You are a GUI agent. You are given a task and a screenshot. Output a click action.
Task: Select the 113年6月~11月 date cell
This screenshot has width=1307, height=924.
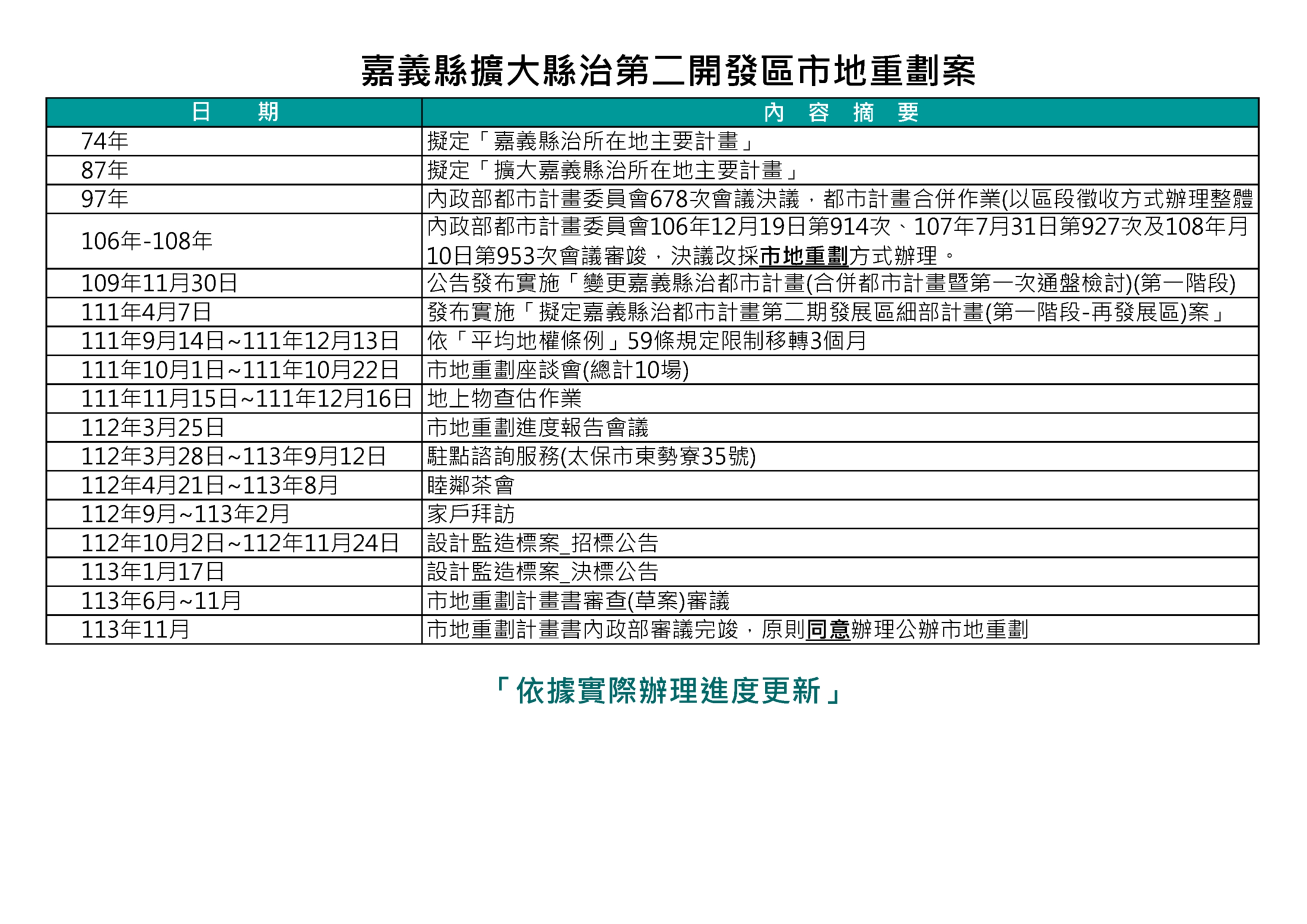point(234,601)
